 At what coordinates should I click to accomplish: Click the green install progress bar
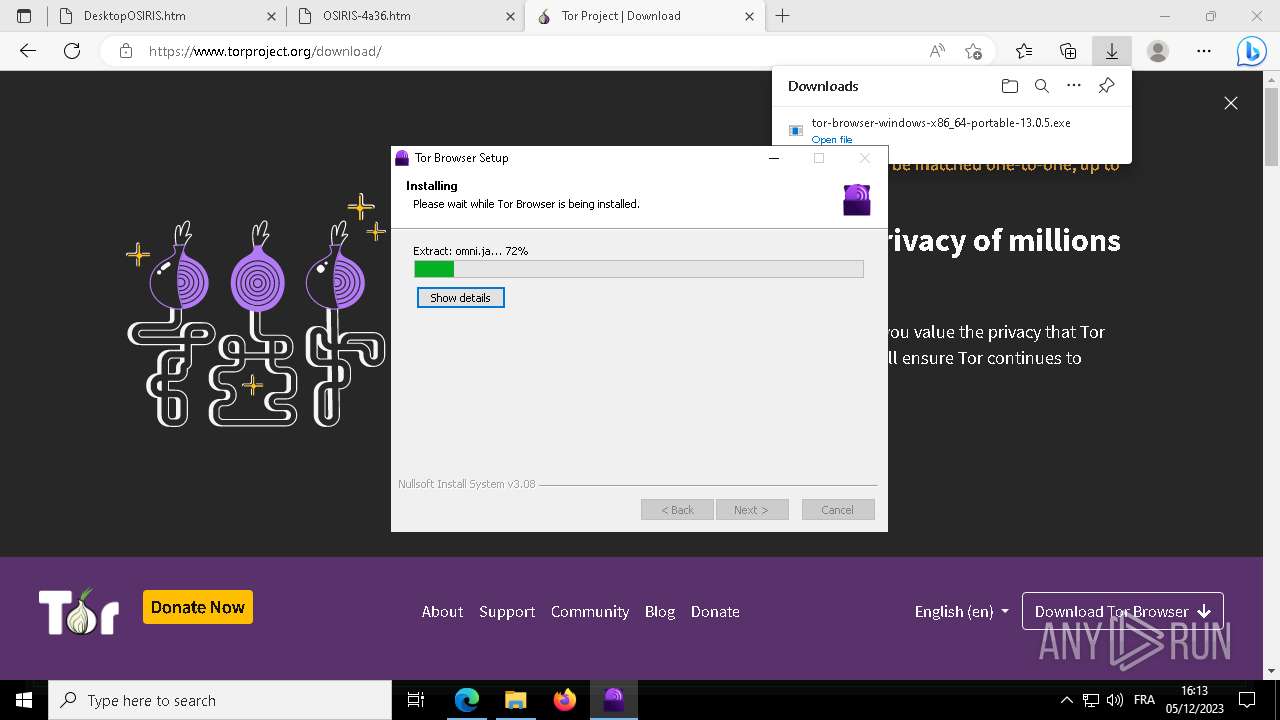coord(639,269)
